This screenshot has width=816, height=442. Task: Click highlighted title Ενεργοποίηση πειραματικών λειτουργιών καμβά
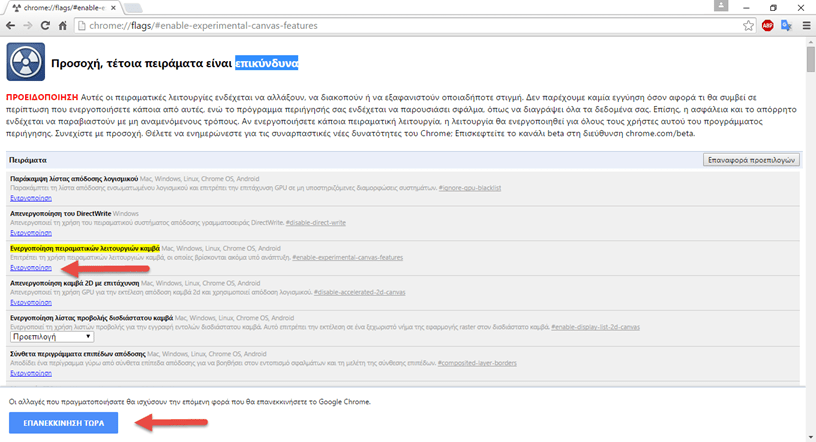click(85, 248)
